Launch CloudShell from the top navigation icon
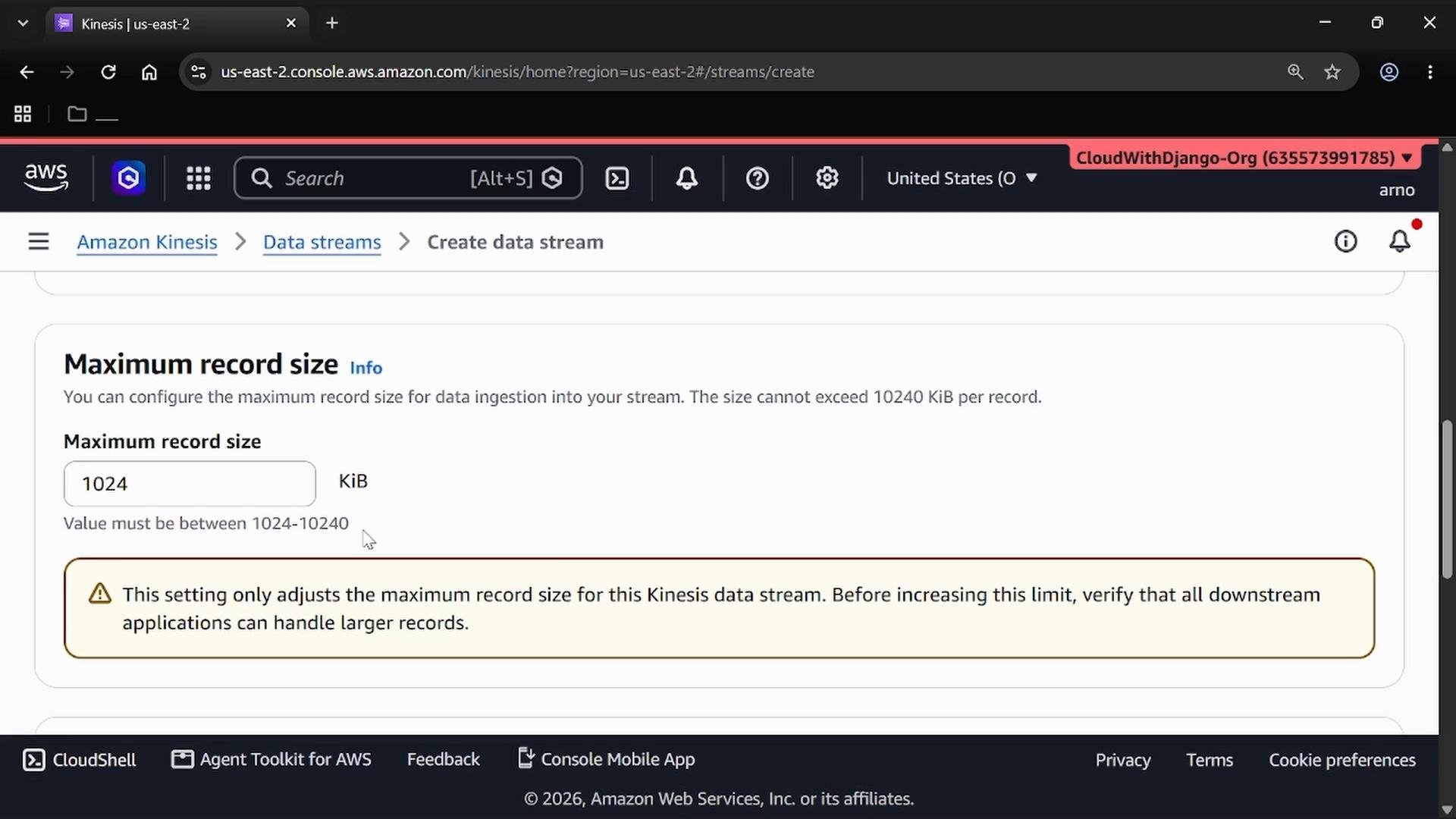 [x=617, y=178]
